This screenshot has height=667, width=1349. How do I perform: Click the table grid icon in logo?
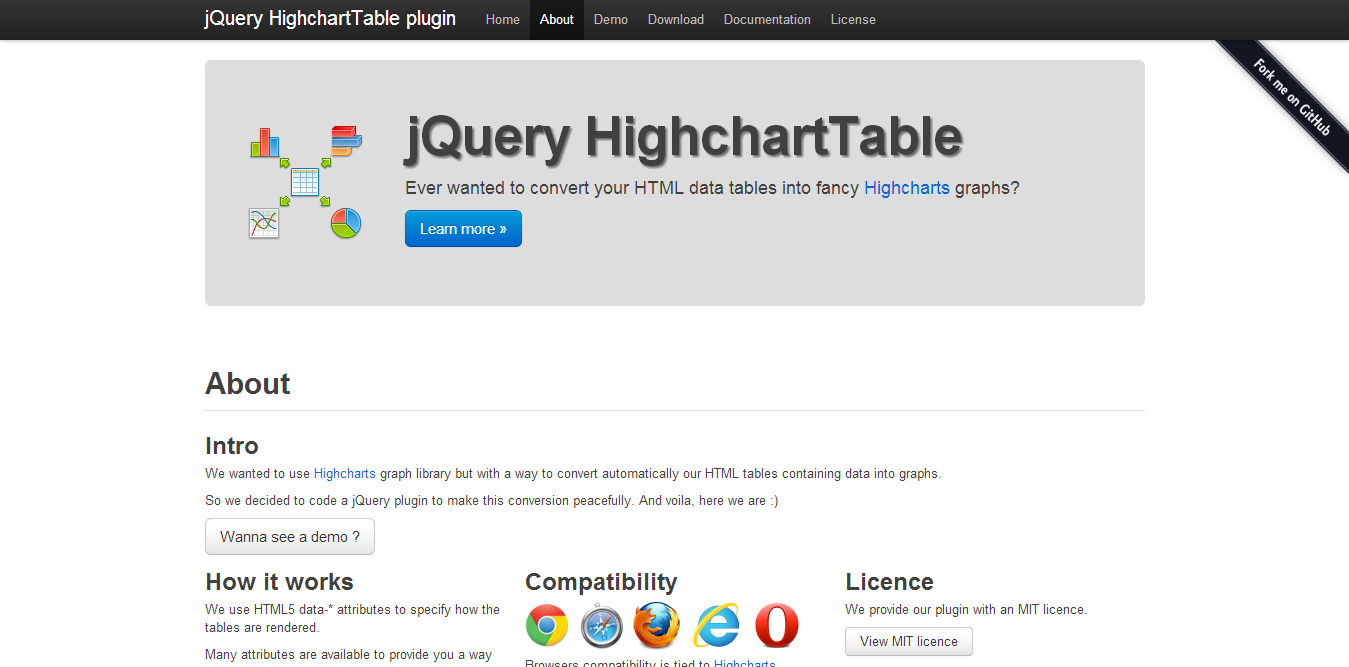point(305,182)
